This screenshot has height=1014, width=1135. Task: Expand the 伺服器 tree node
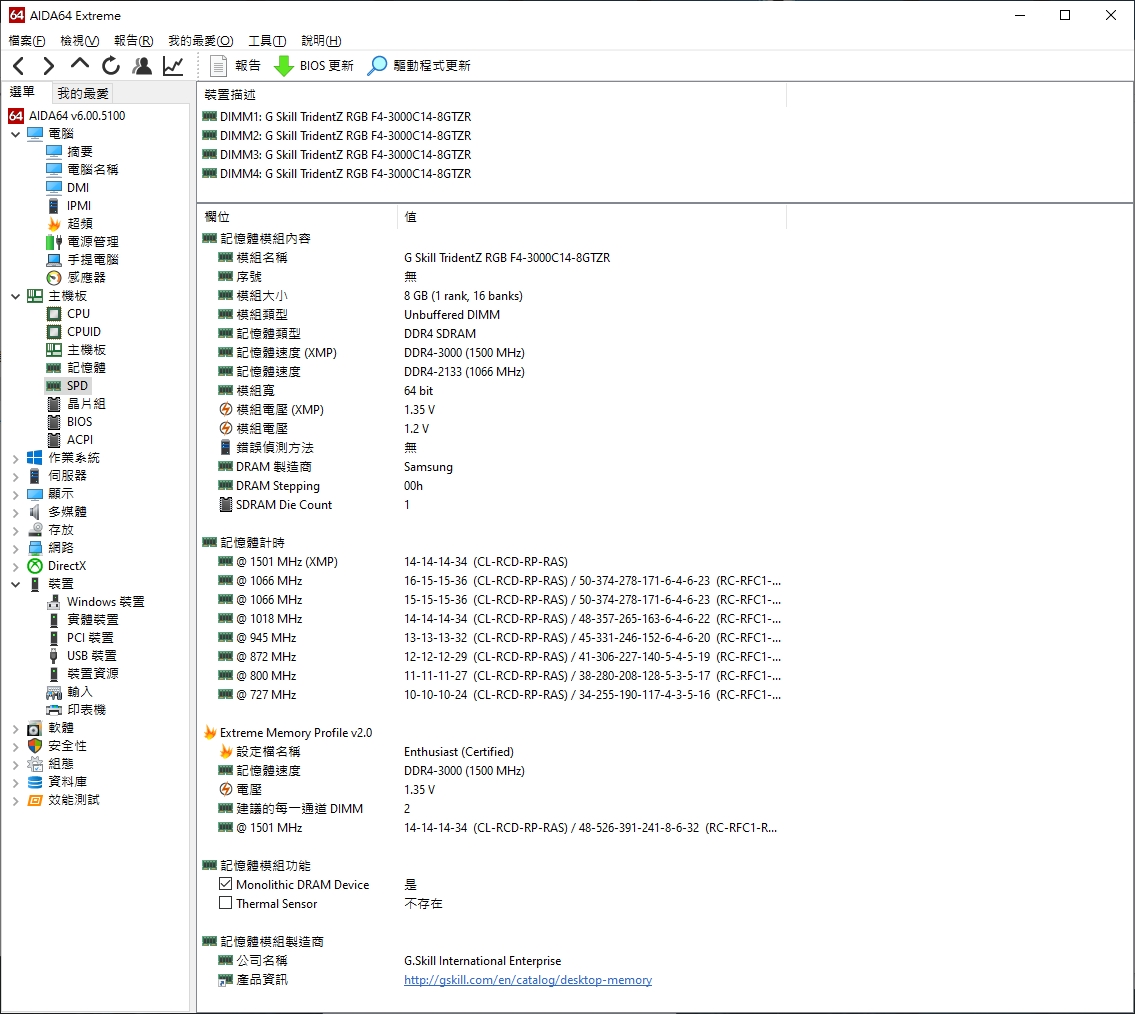[15, 476]
